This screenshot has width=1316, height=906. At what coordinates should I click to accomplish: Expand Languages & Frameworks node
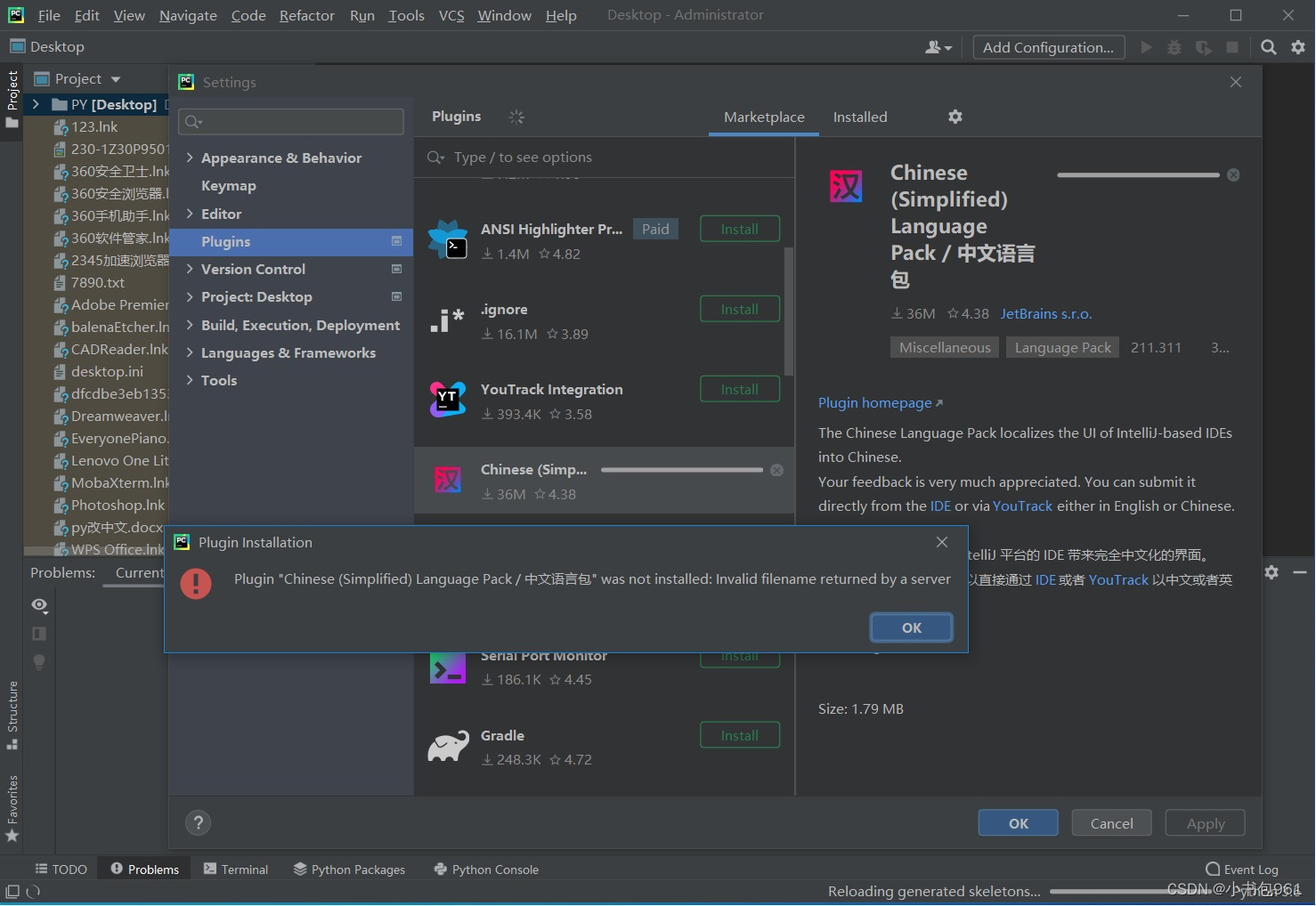[x=190, y=352]
